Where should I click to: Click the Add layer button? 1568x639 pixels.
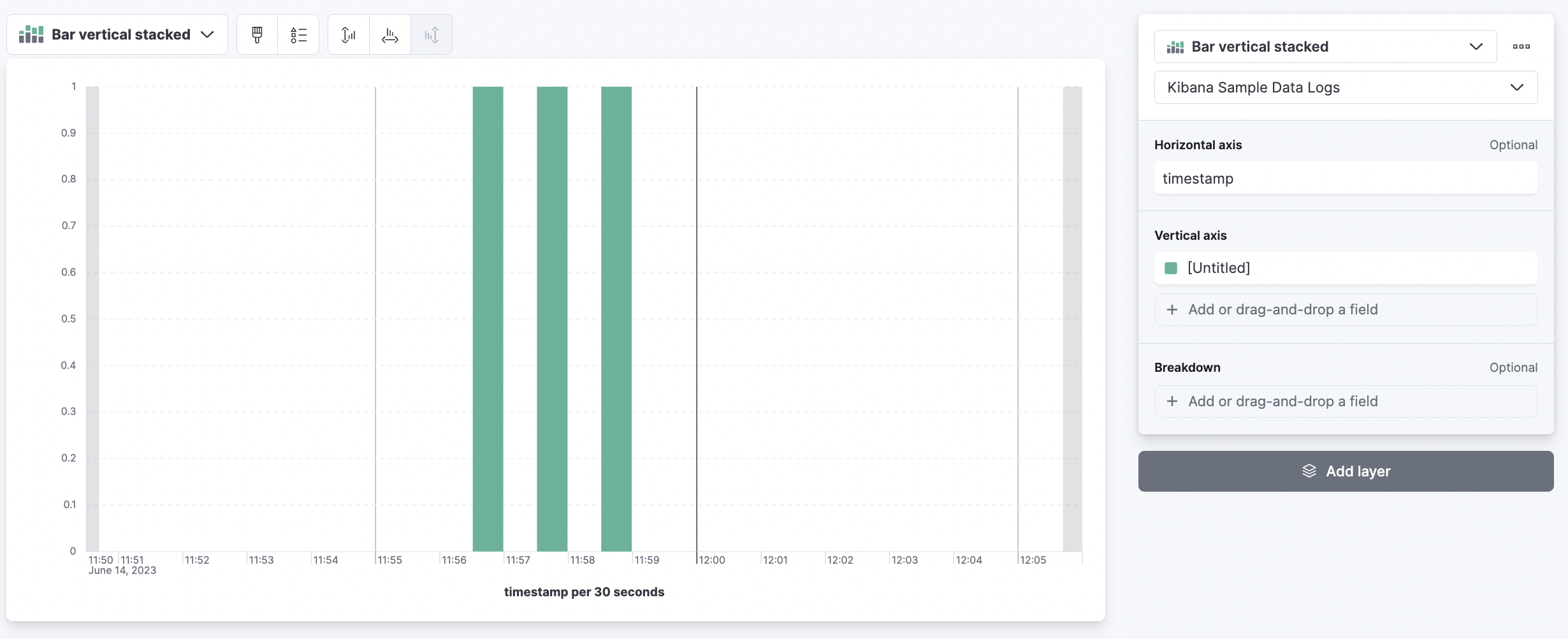[1346, 471]
